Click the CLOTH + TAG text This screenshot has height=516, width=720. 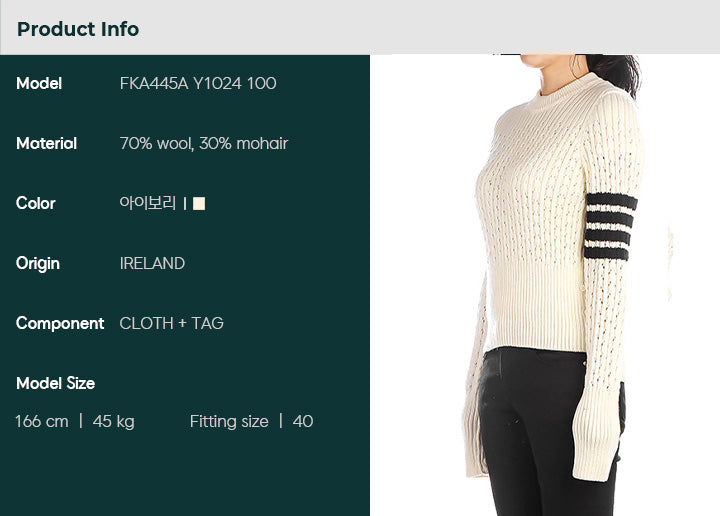[x=171, y=324]
